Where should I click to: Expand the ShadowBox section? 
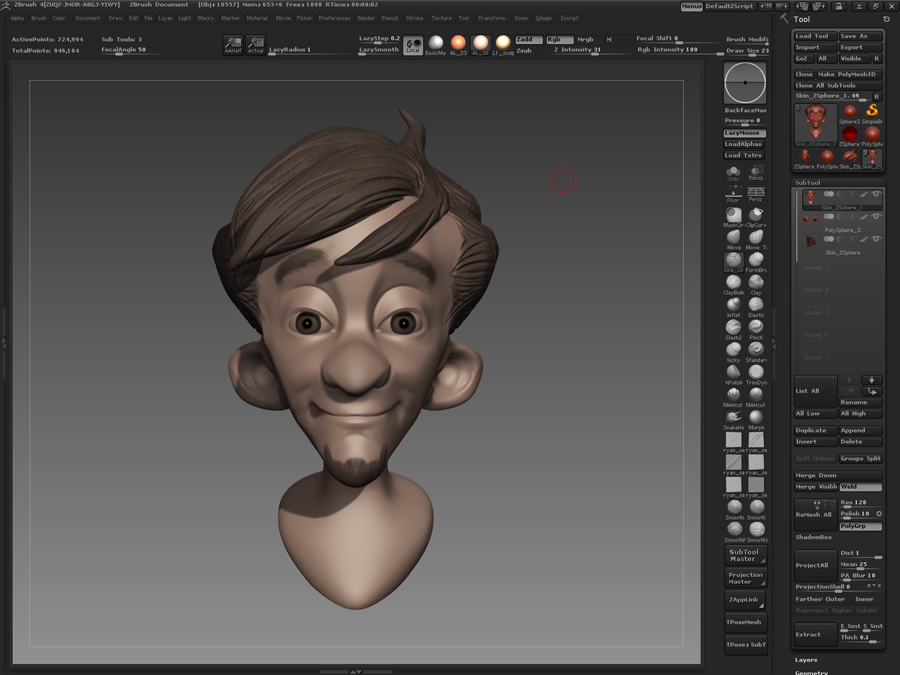[x=813, y=537]
